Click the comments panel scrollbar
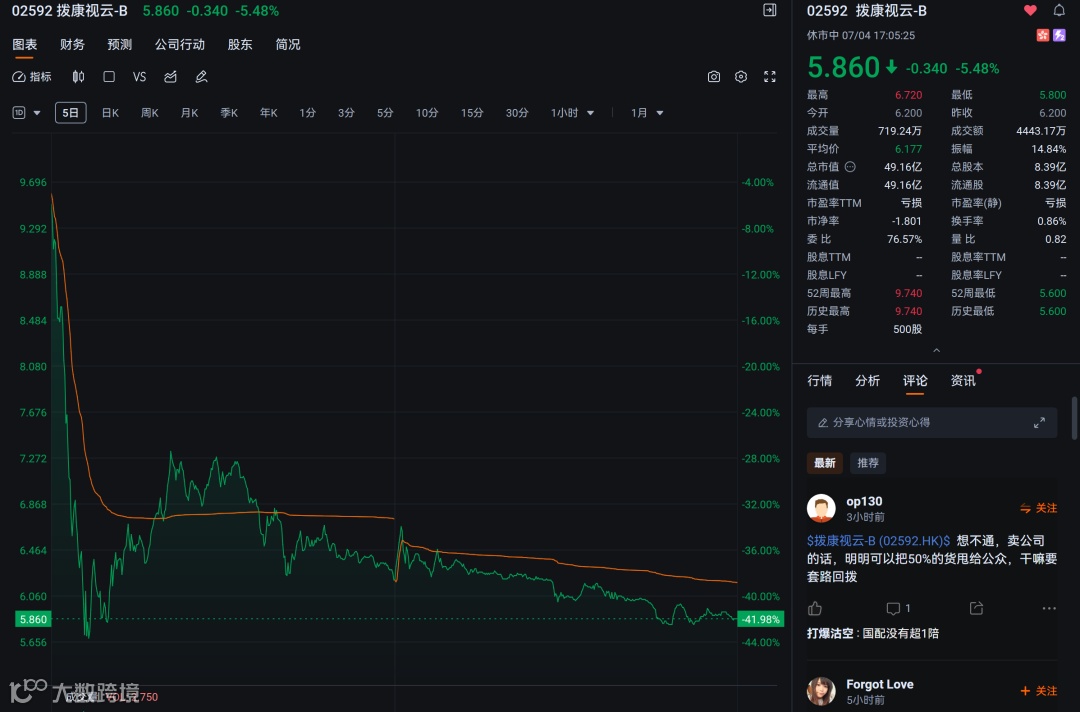1080x712 pixels. coord(1074,417)
